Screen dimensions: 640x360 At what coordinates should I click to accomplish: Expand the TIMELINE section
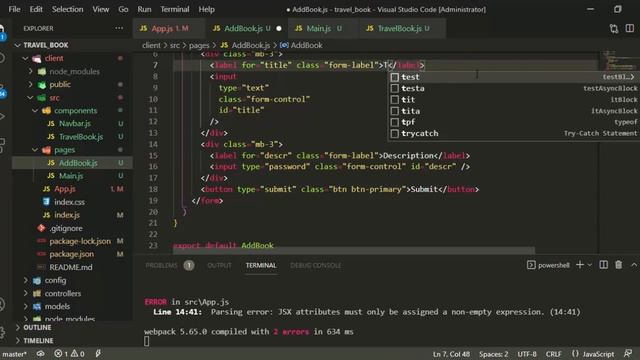tap(38, 340)
